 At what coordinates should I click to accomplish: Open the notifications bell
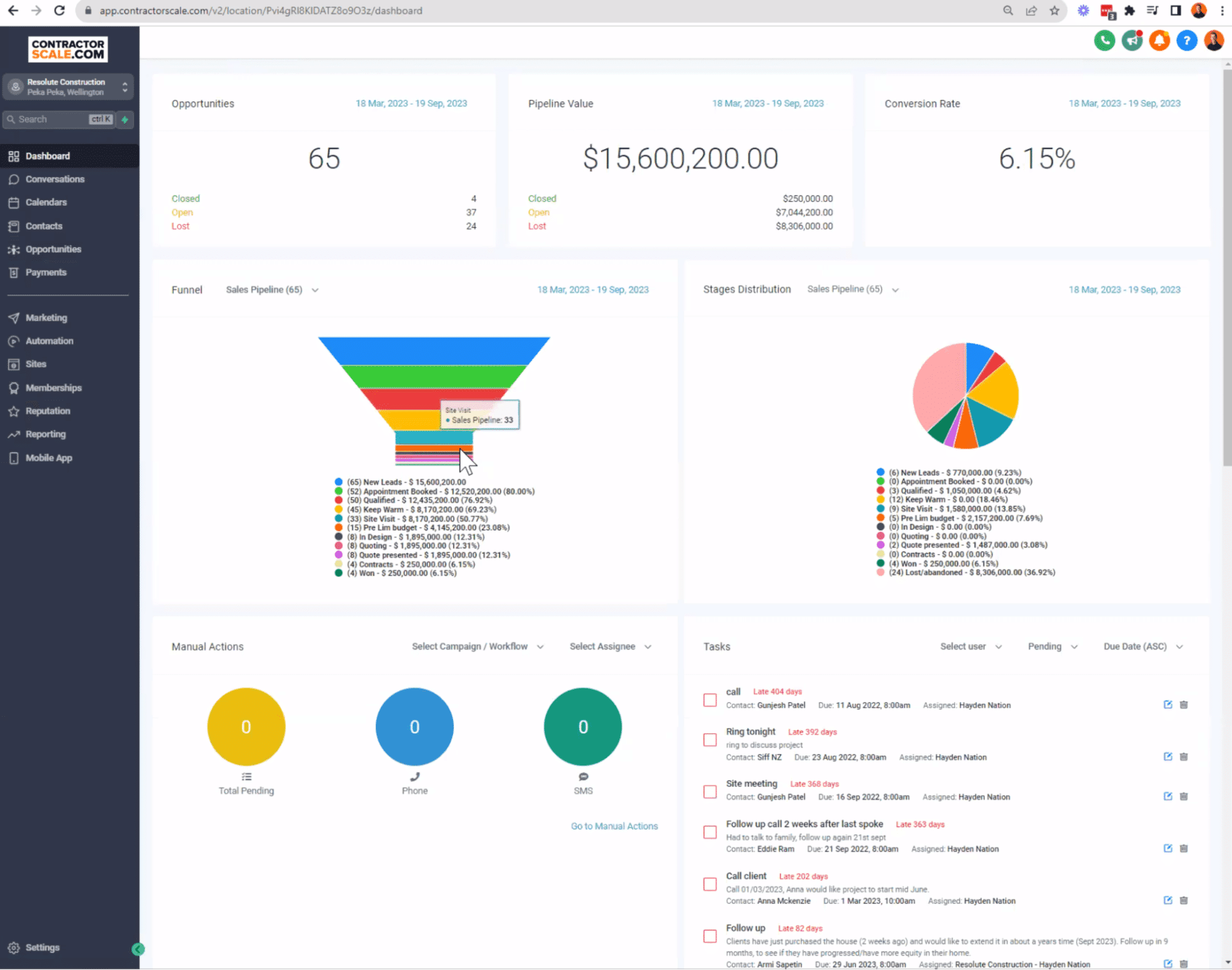tap(1159, 40)
